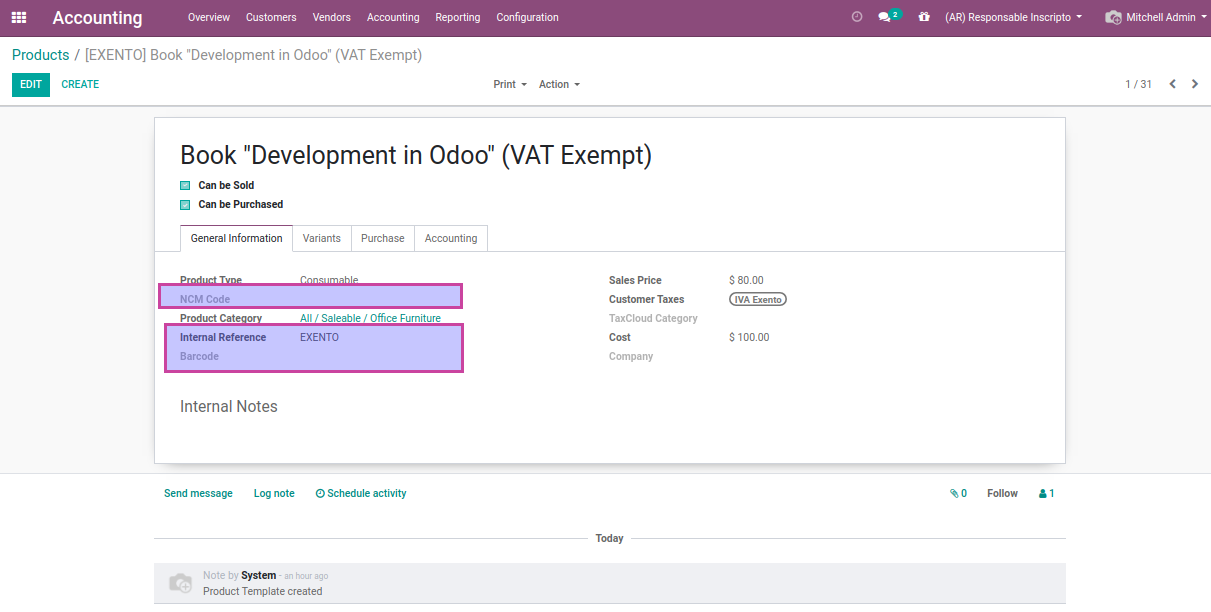Viewport: 1211px width, 612px height.
Task: Open the product category Office Furniture link
Action: pyautogui.click(x=370, y=318)
